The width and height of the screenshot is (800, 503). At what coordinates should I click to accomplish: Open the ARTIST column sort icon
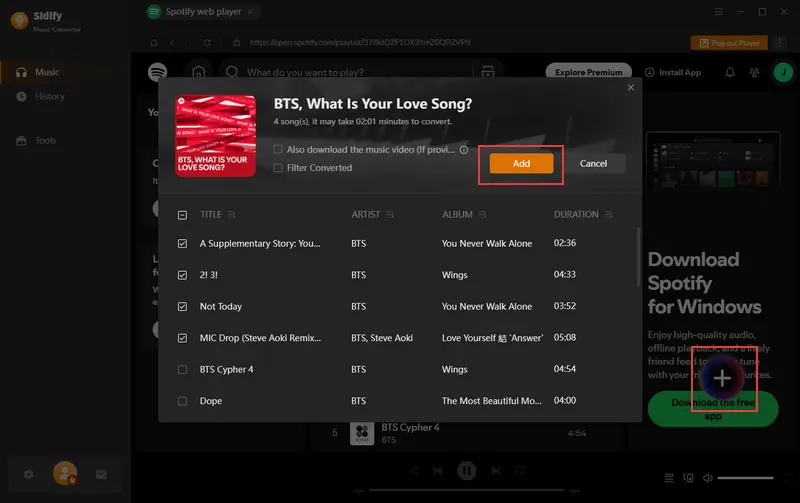click(390, 214)
